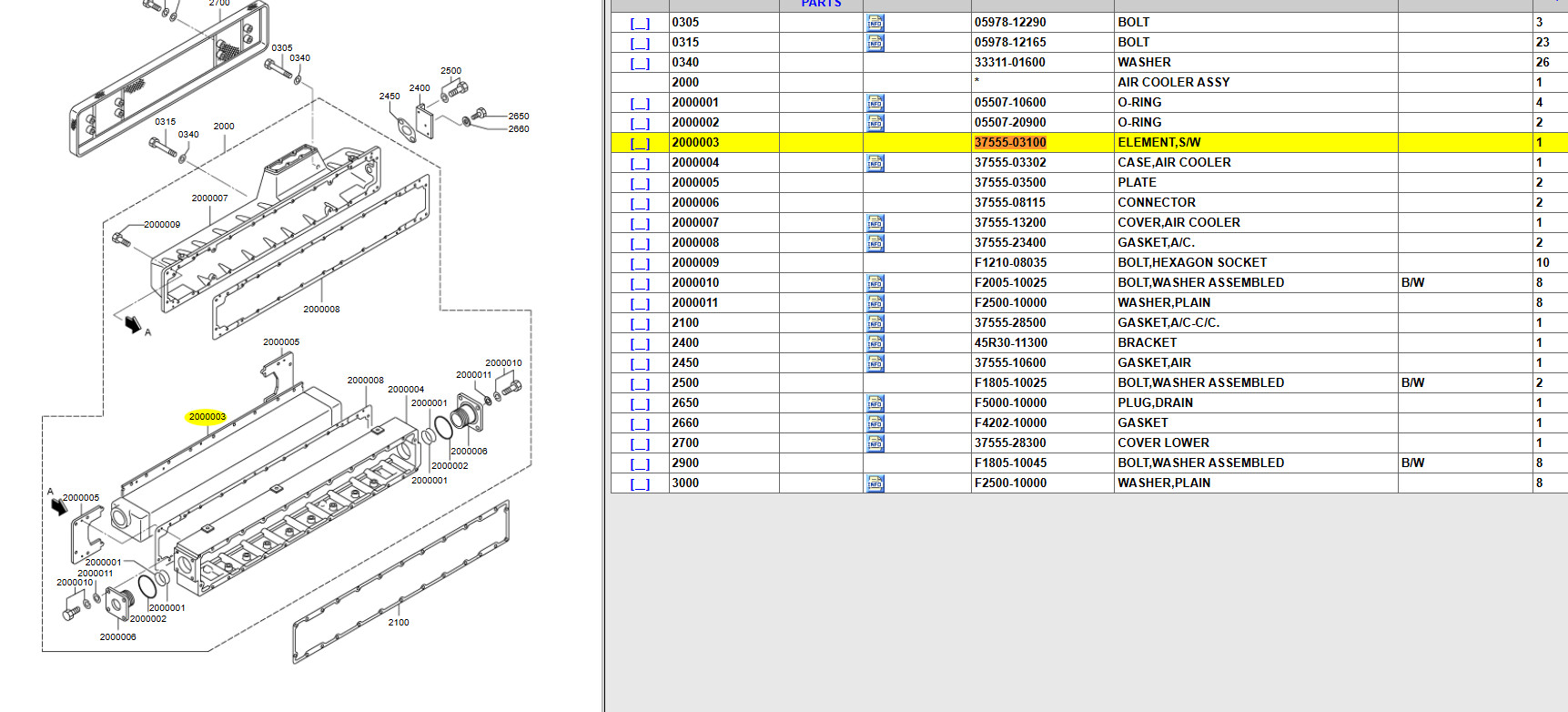Open INFO icon for Gasket 2660
Screen dimensions: 1568x712
875,423
